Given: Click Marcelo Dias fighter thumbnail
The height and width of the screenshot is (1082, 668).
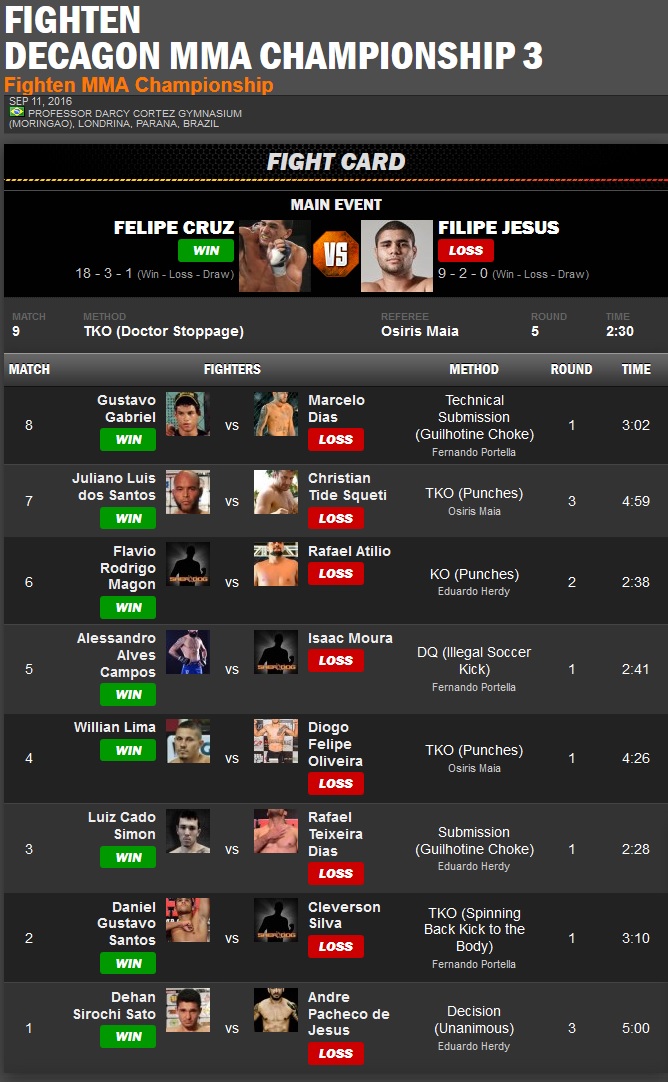Looking at the screenshot, I should tap(276, 414).
